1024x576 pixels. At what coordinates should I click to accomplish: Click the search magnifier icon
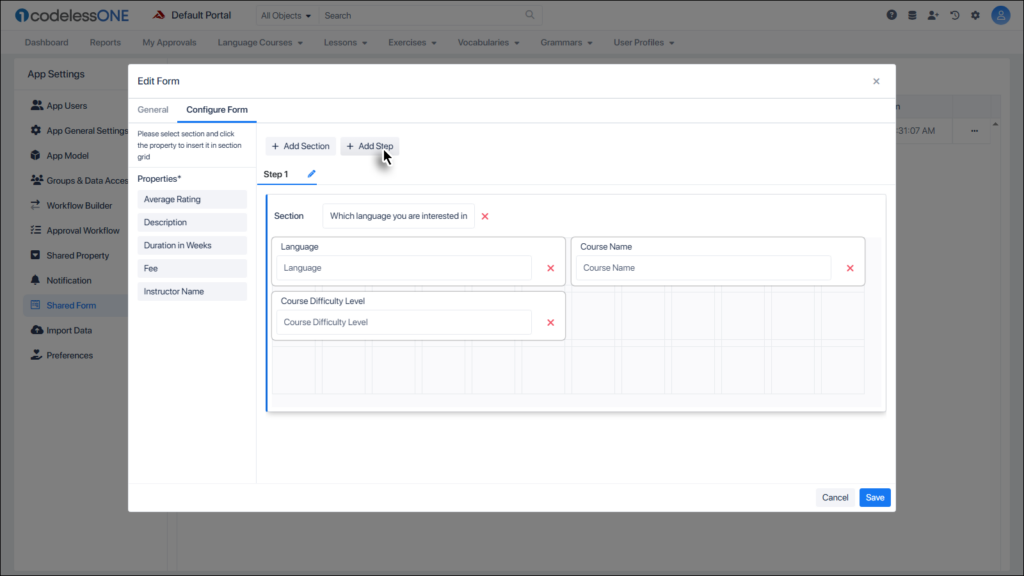(530, 14)
